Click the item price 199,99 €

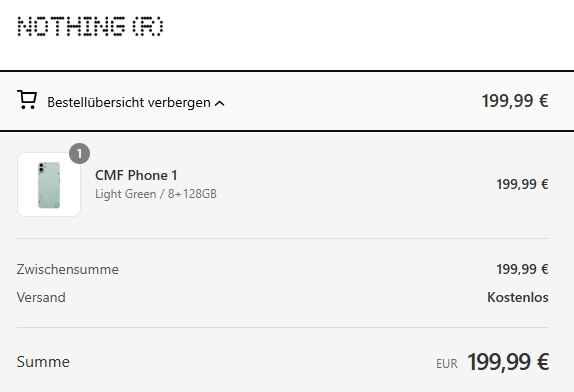click(x=522, y=184)
